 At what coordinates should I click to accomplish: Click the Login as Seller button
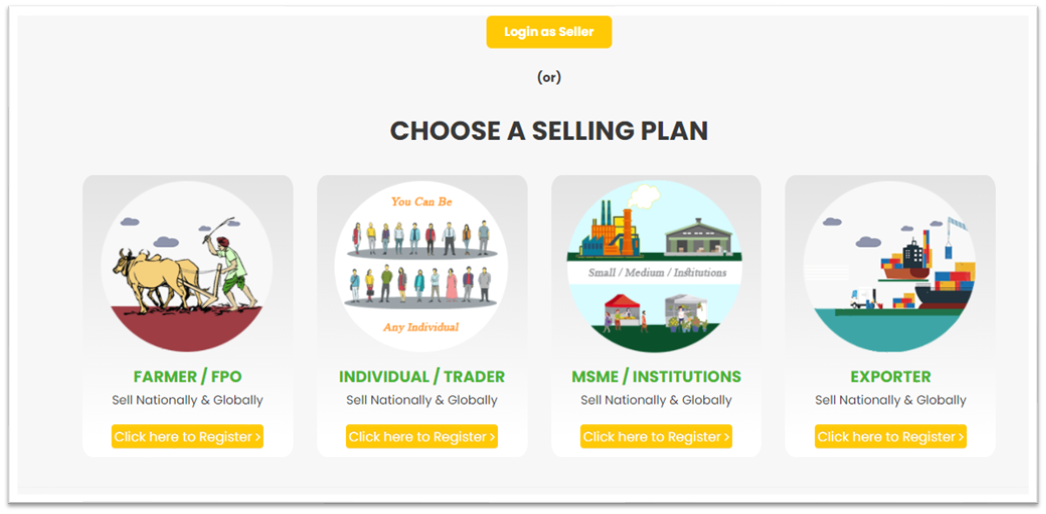click(x=548, y=32)
